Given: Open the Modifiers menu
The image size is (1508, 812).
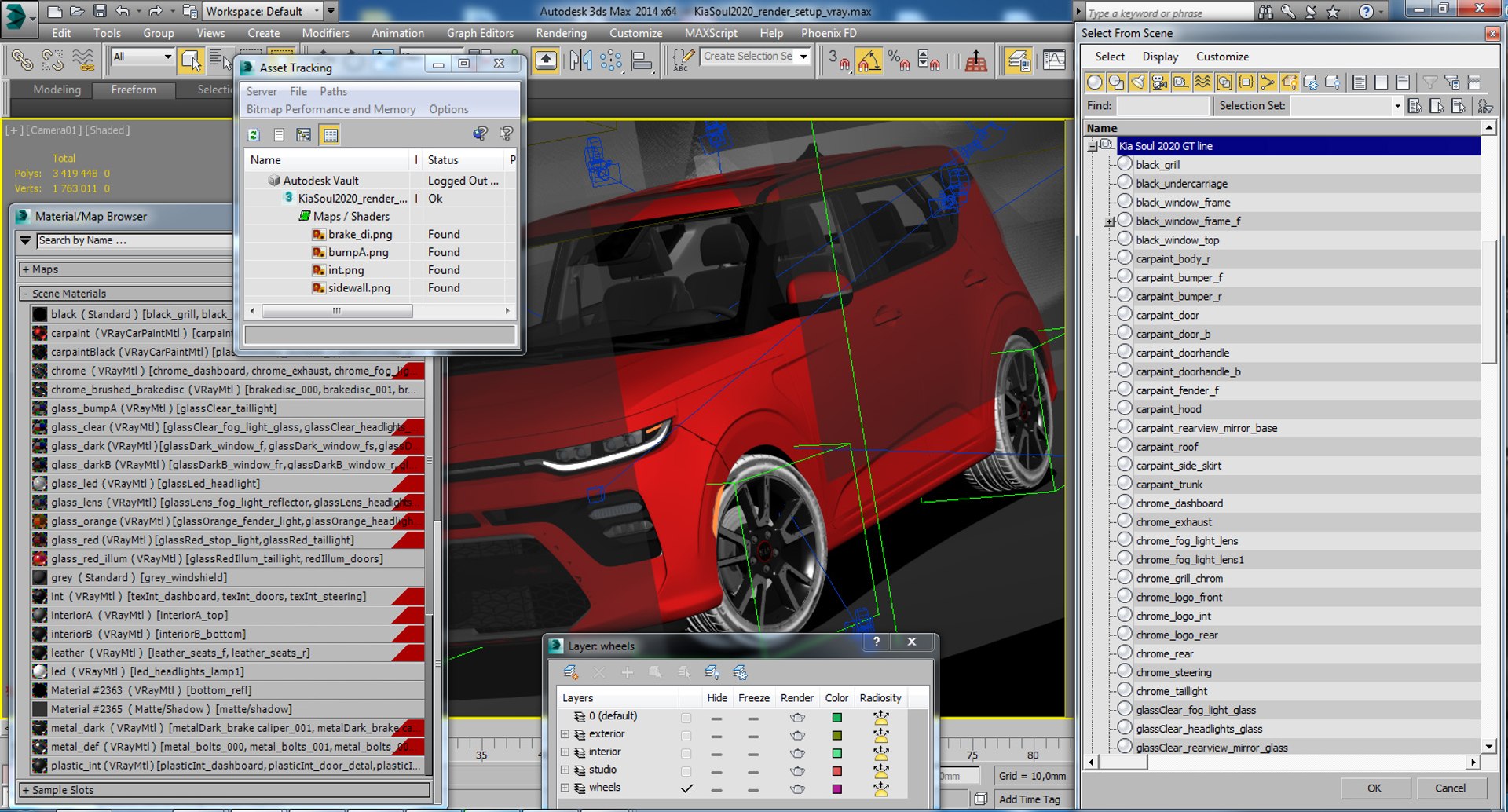Looking at the screenshot, I should coord(325,33).
